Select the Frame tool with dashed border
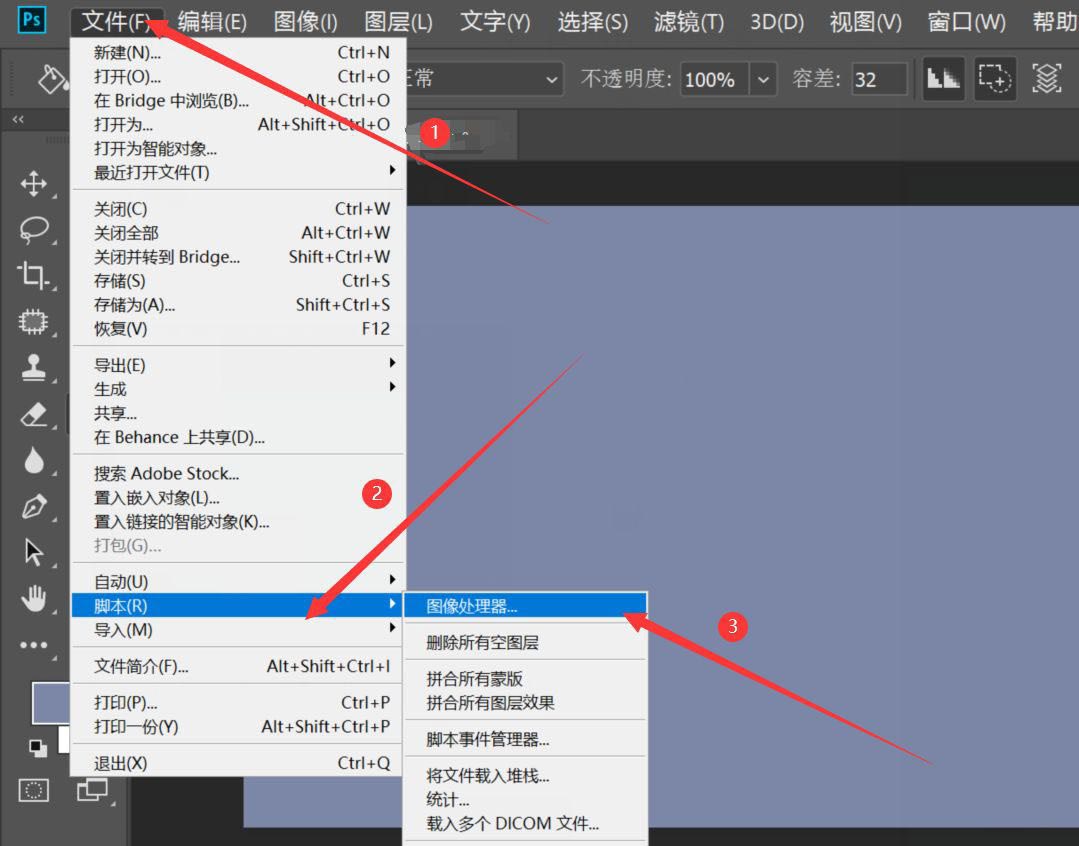This screenshot has height=846, width=1079. [33, 321]
